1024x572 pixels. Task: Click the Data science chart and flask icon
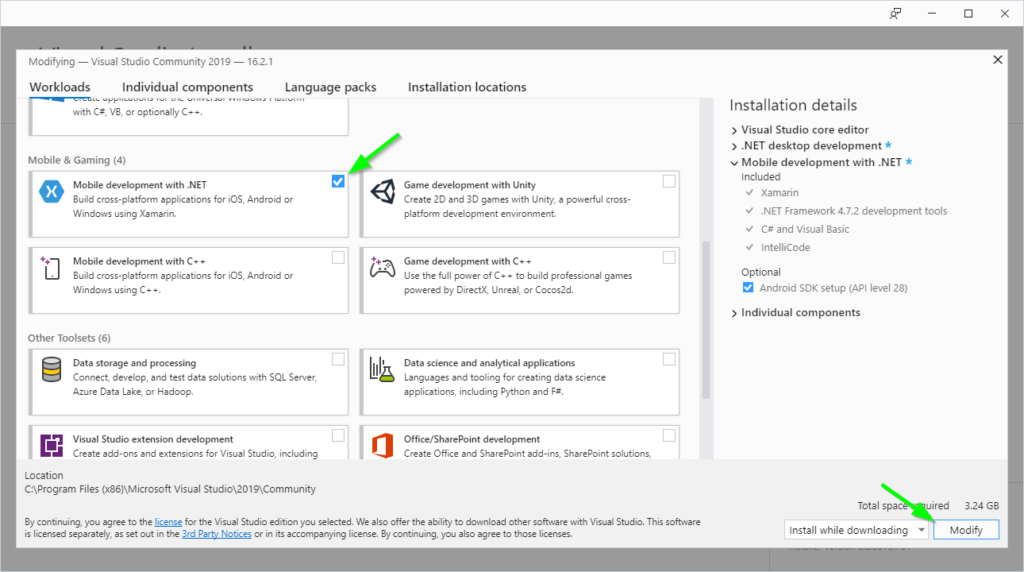tap(382, 370)
